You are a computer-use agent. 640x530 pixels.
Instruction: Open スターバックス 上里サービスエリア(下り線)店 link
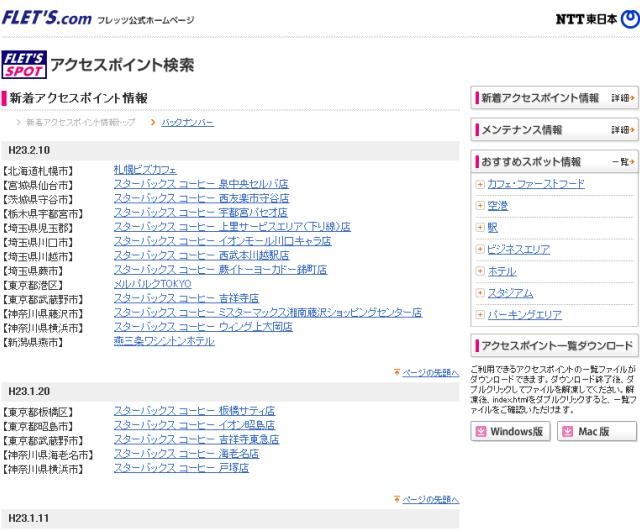[x=232, y=227]
